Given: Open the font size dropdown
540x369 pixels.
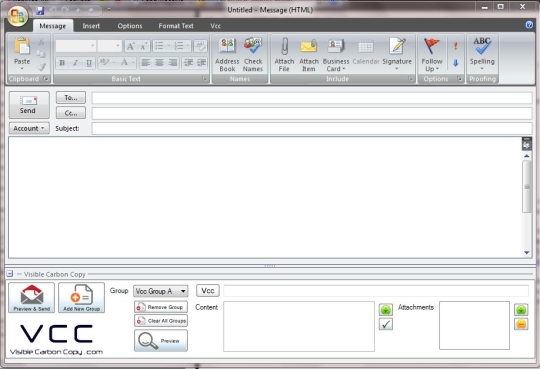Looking at the screenshot, I should click(118, 46).
